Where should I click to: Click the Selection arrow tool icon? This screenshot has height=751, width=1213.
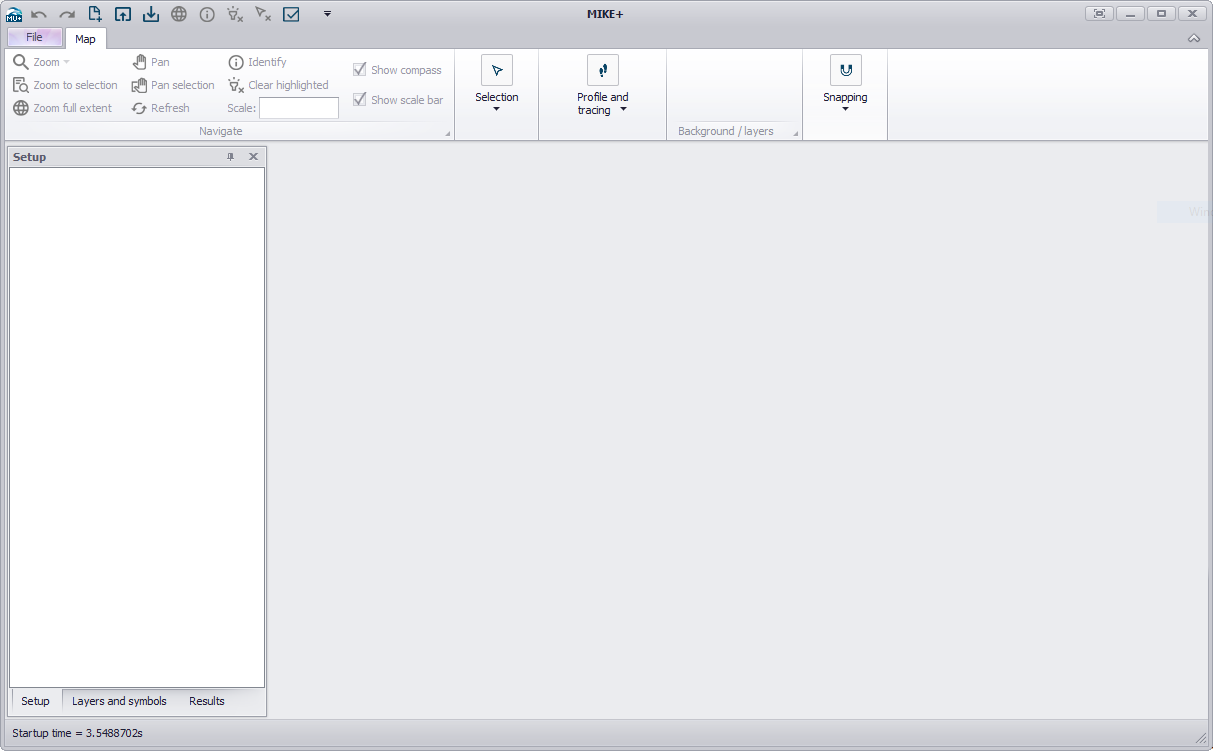coord(497,70)
